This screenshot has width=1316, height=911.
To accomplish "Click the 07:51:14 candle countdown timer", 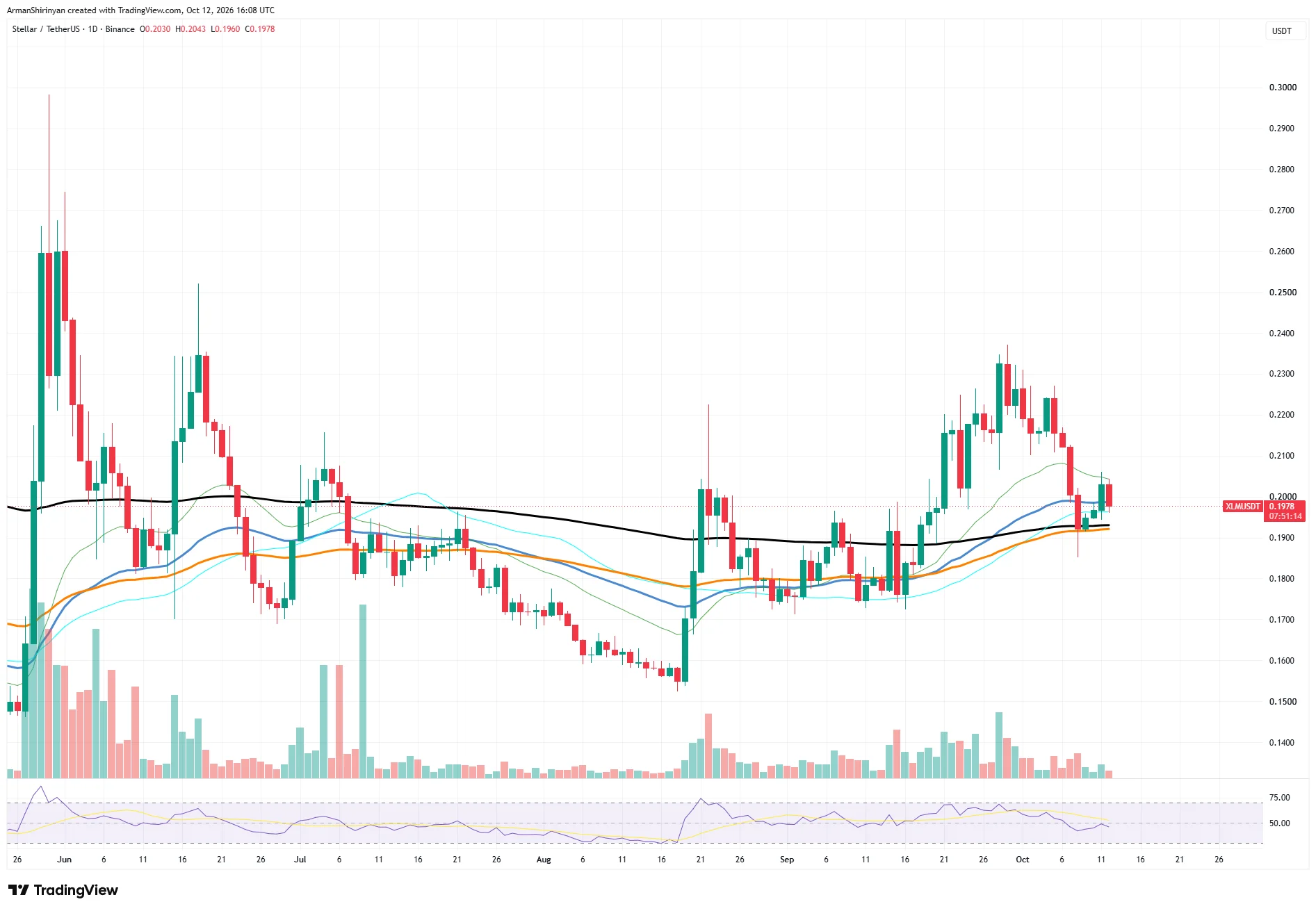I will 1285,516.
